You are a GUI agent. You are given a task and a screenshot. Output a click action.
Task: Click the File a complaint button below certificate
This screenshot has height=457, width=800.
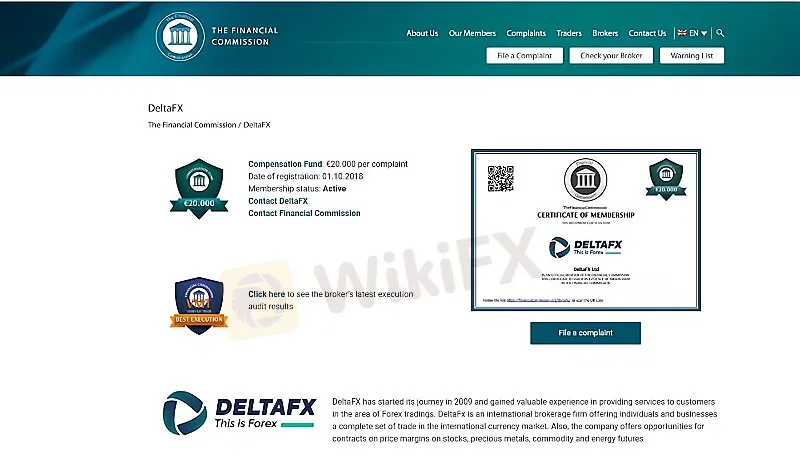coord(585,333)
